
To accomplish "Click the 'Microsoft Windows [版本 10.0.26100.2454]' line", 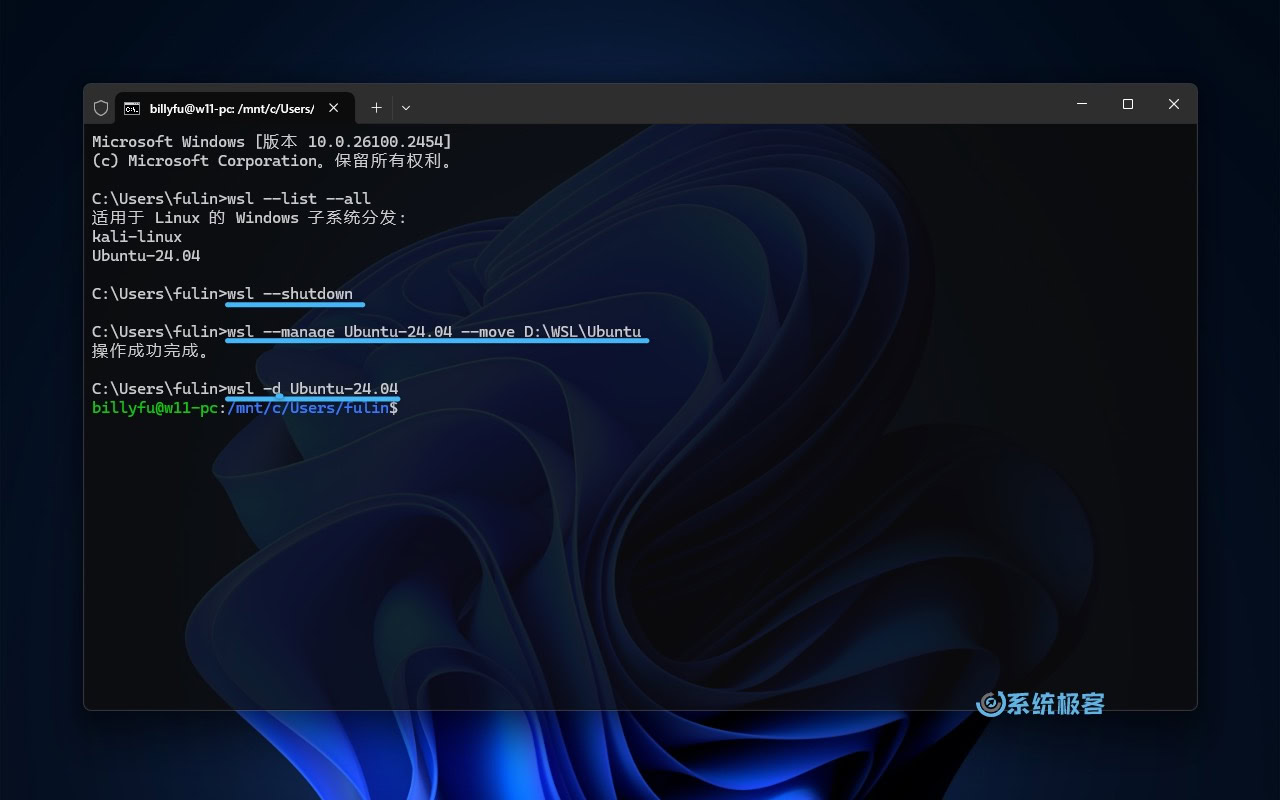I will coord(272,142).
